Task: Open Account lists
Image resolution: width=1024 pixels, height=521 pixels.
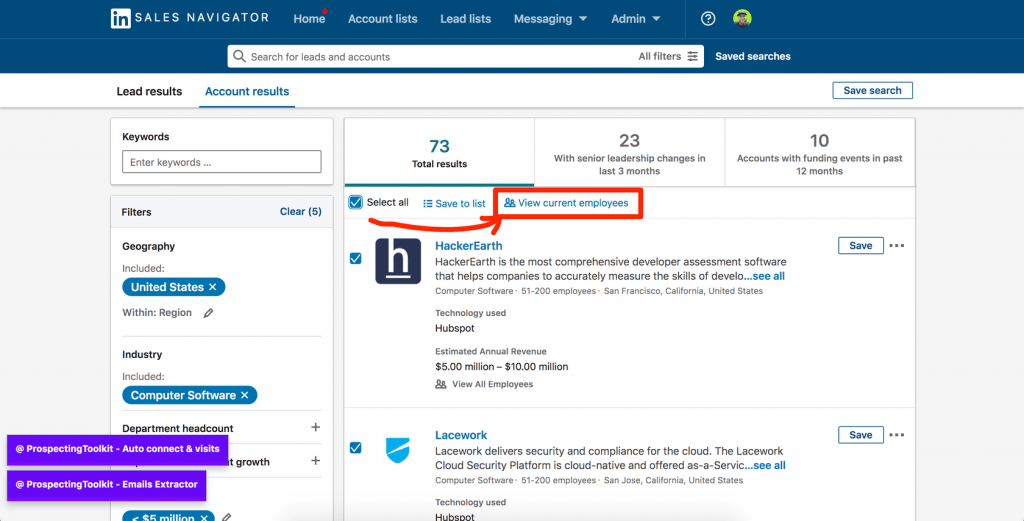Action: (383, 19)
